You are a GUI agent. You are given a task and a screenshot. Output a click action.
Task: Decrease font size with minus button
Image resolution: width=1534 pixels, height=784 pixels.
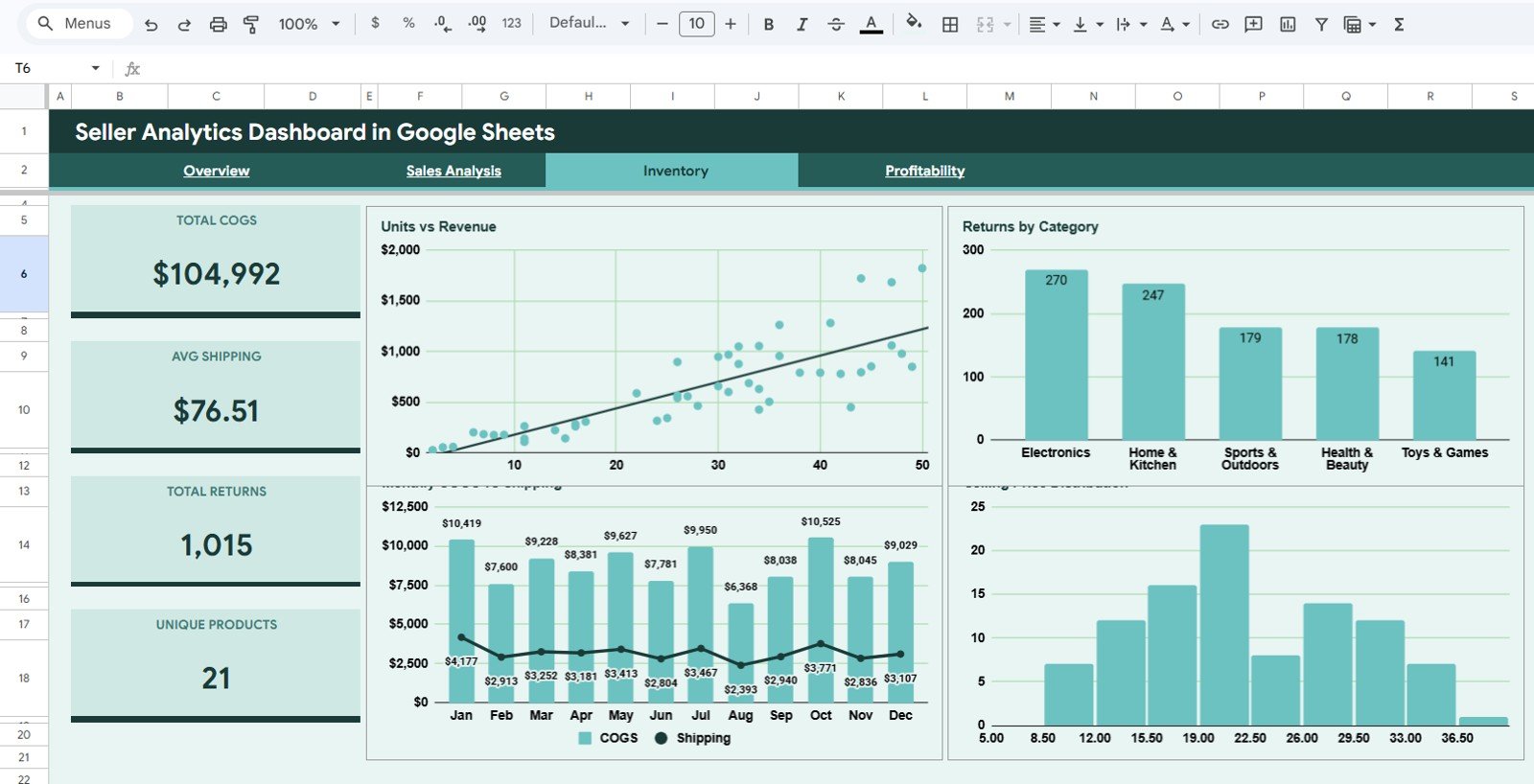[x=662, y=23]
